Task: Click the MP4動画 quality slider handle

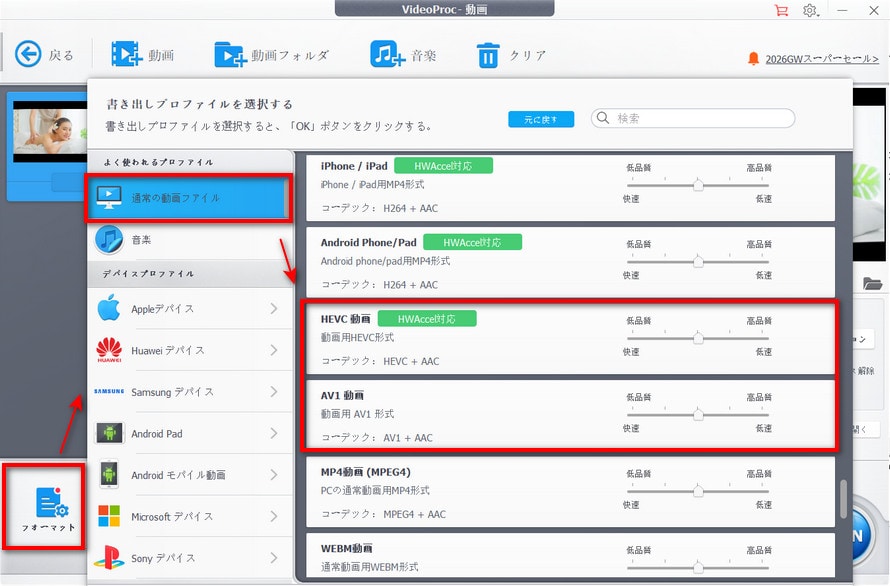Action: [698, 491]
